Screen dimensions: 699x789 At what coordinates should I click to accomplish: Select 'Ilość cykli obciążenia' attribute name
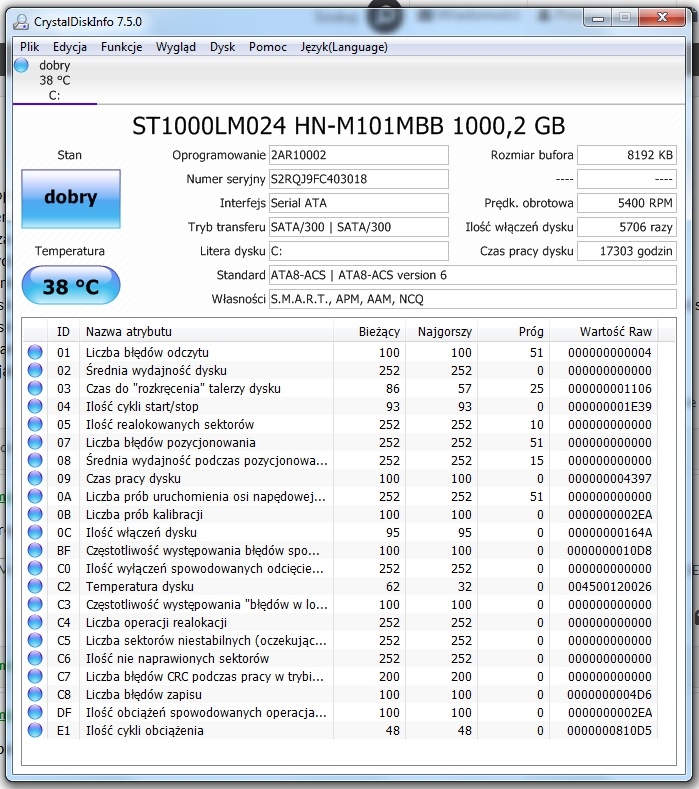tap(145, 730)
